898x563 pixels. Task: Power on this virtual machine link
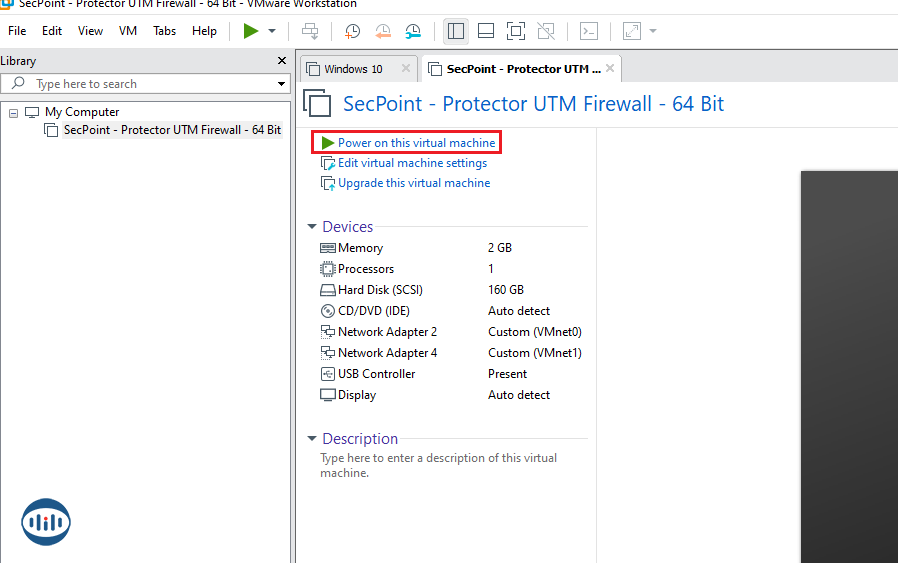pyautogui.click(x=415, y=143)
